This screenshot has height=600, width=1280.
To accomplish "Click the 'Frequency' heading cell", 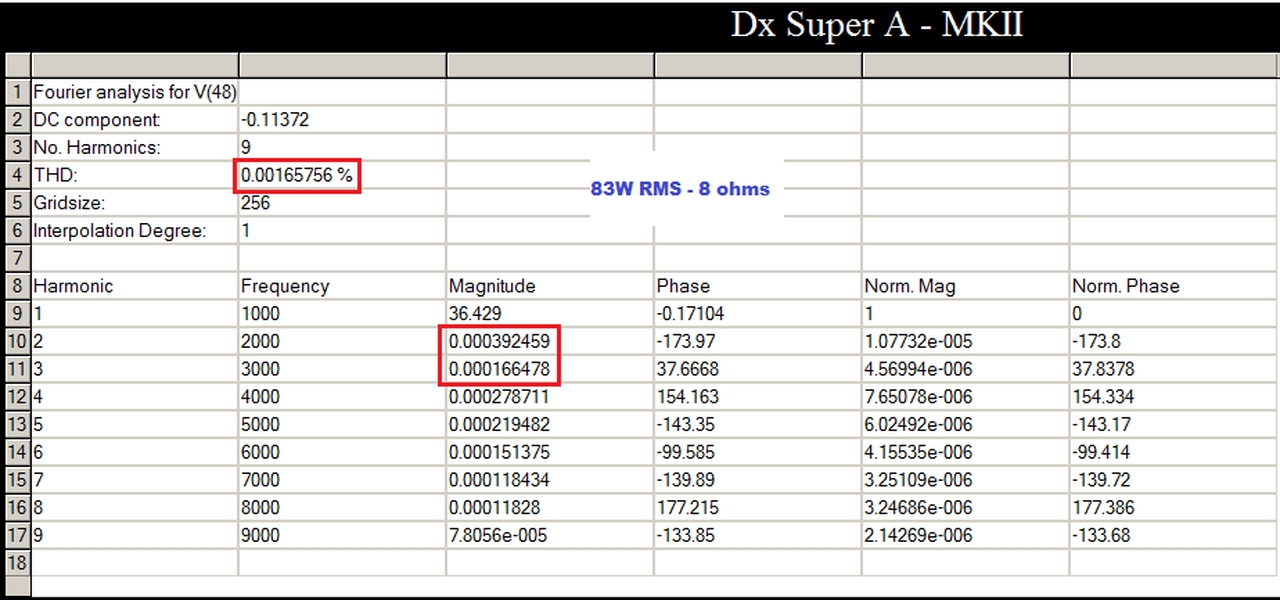I will (x=342, y=286).
